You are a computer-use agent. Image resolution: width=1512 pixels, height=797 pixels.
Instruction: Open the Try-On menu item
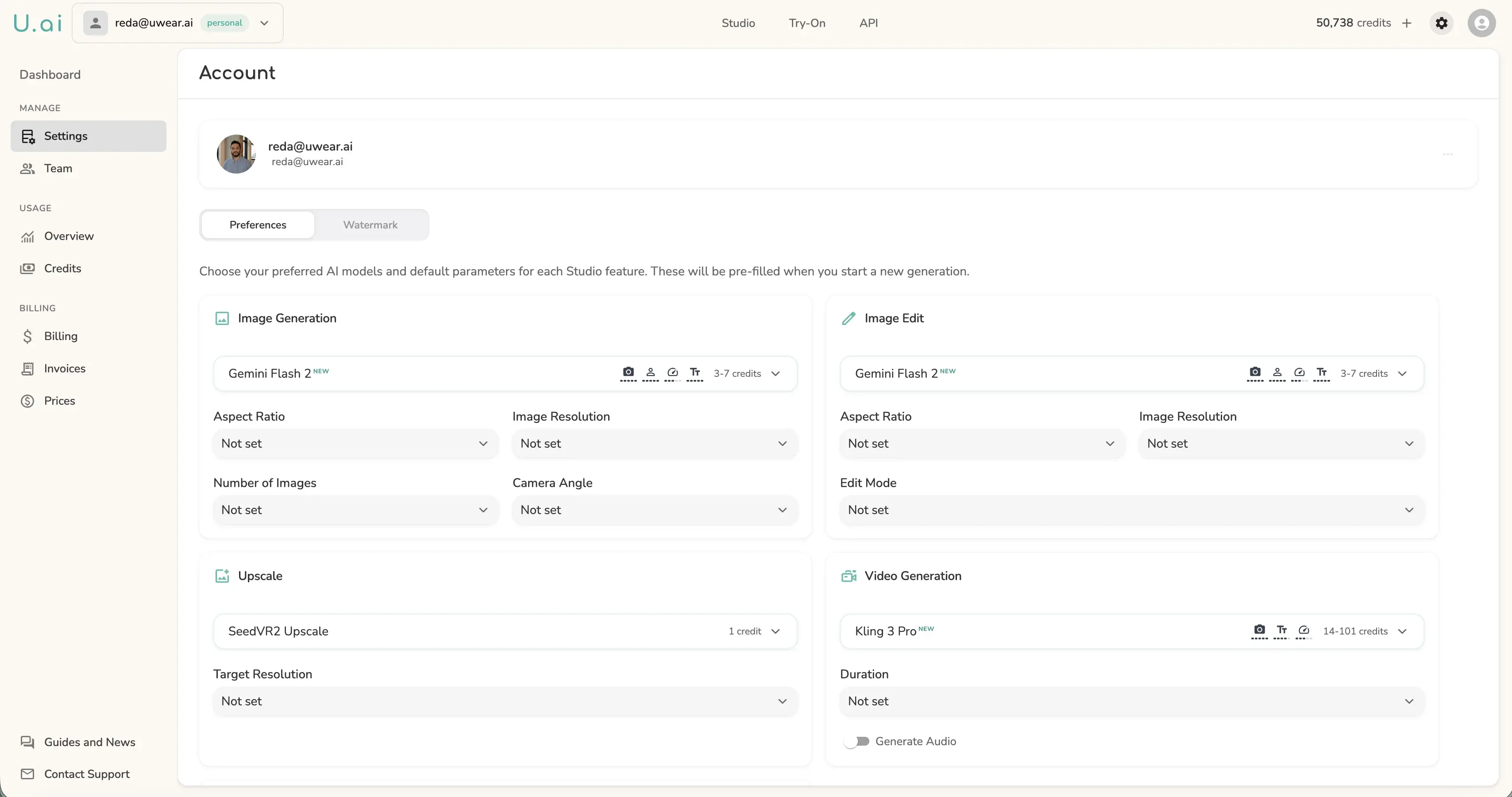tap(806, 23)
